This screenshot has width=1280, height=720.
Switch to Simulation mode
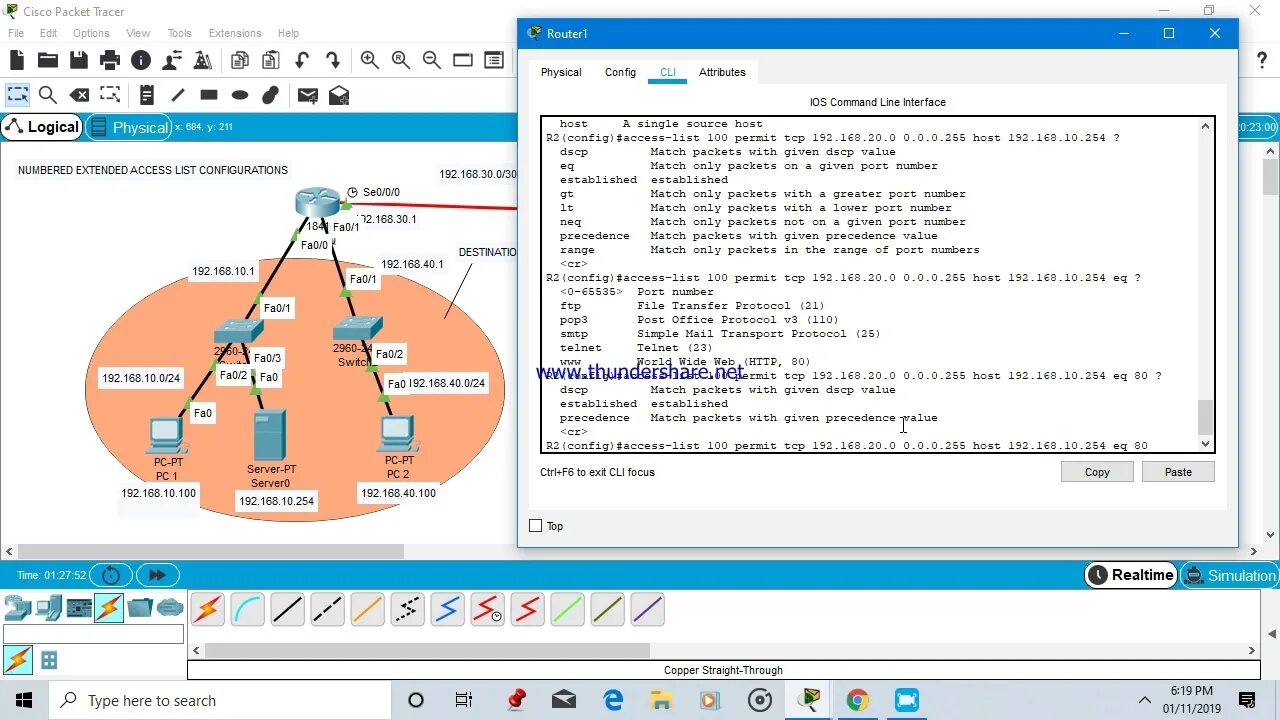point(1229,575)
